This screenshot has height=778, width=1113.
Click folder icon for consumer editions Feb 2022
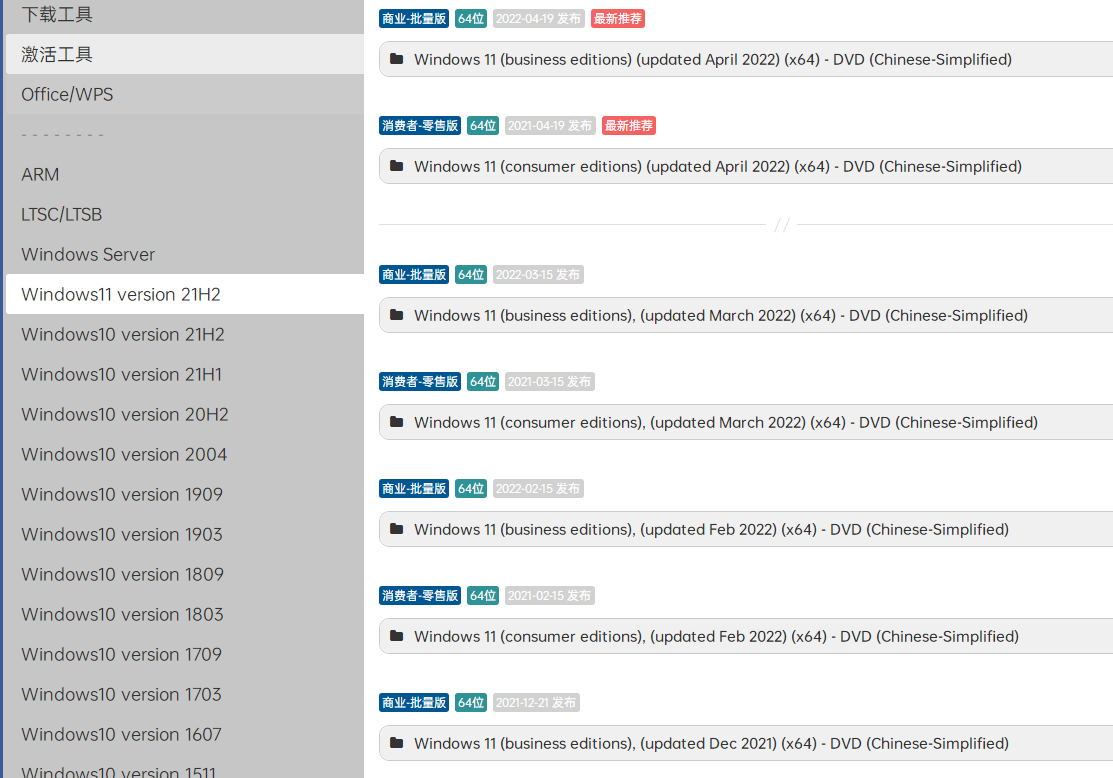(x=397, y=636)
